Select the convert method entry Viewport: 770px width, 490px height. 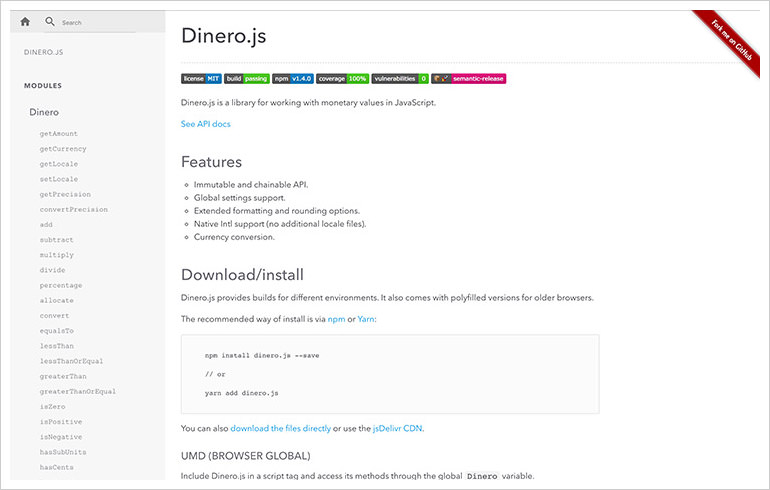pos(54,316)
